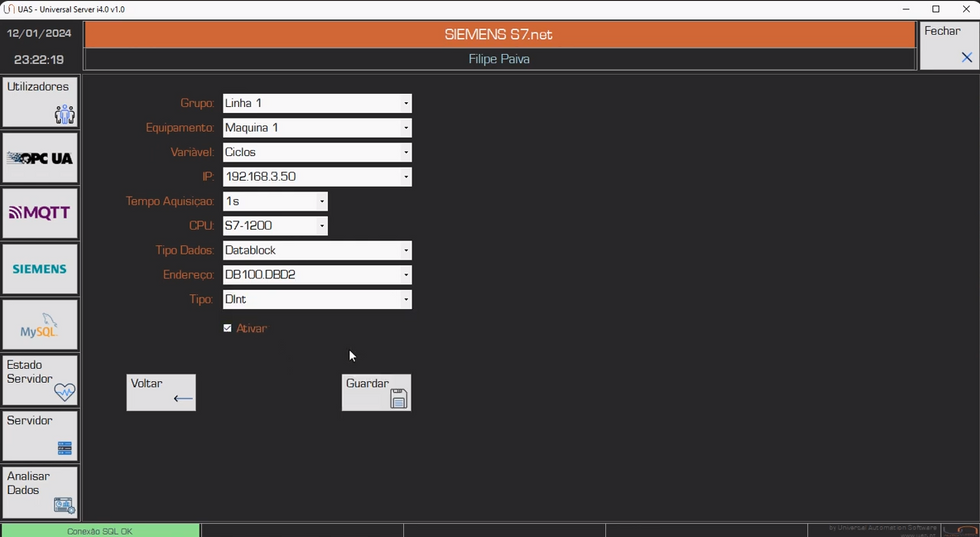Open the Utilizadores users panel

40,102
